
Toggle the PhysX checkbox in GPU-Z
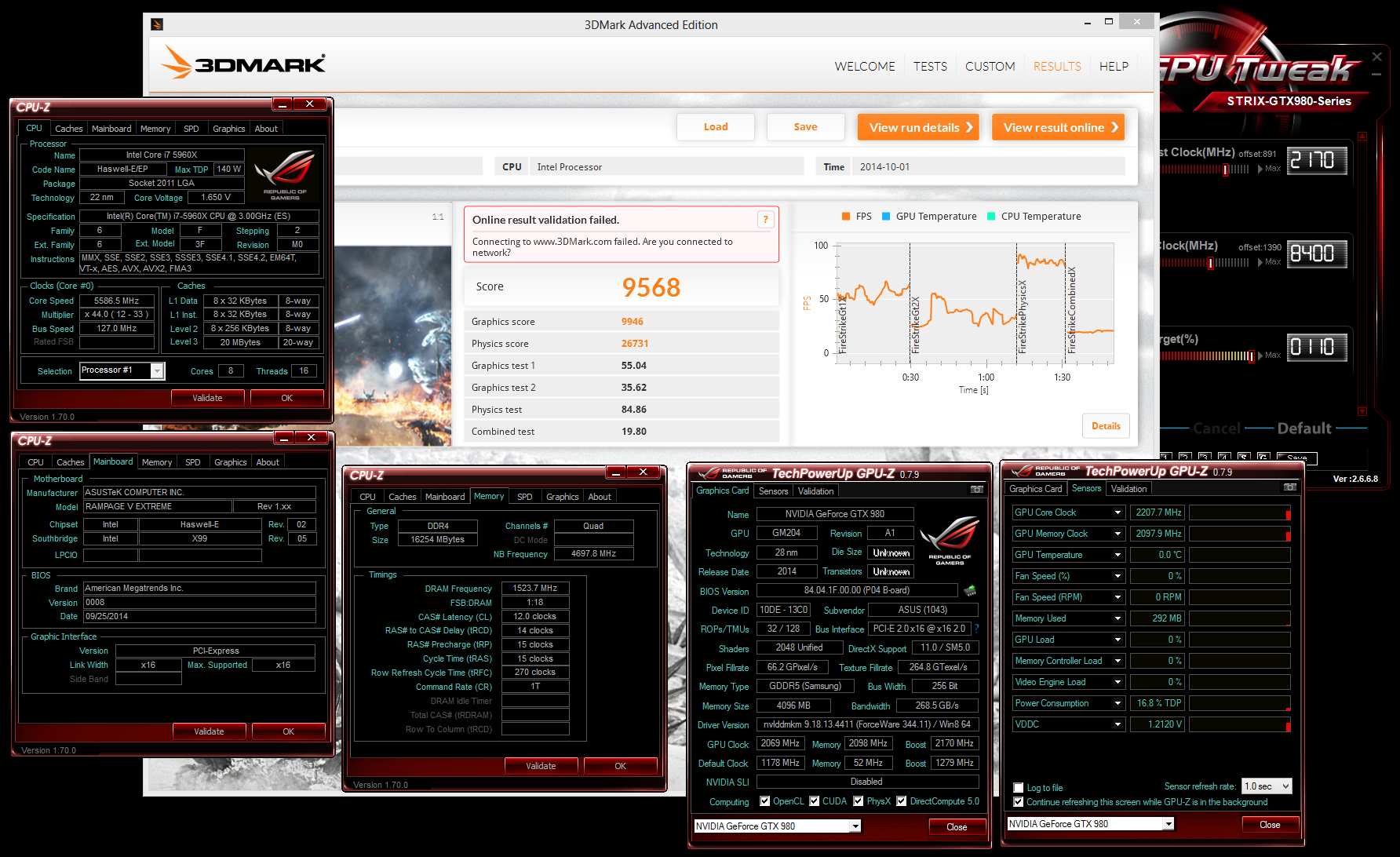point(859,801)
